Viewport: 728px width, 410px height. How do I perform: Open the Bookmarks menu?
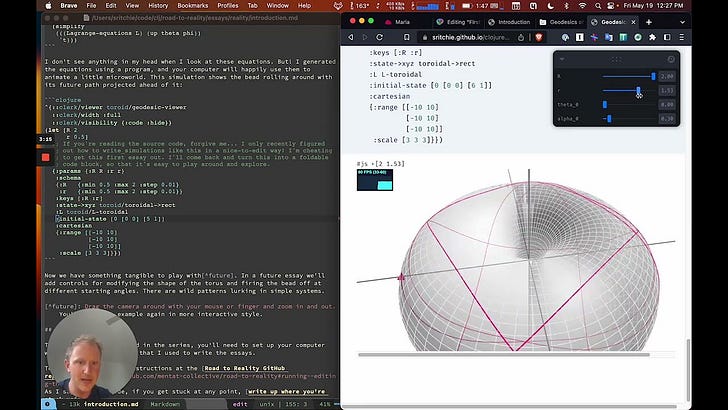point(193,6)
